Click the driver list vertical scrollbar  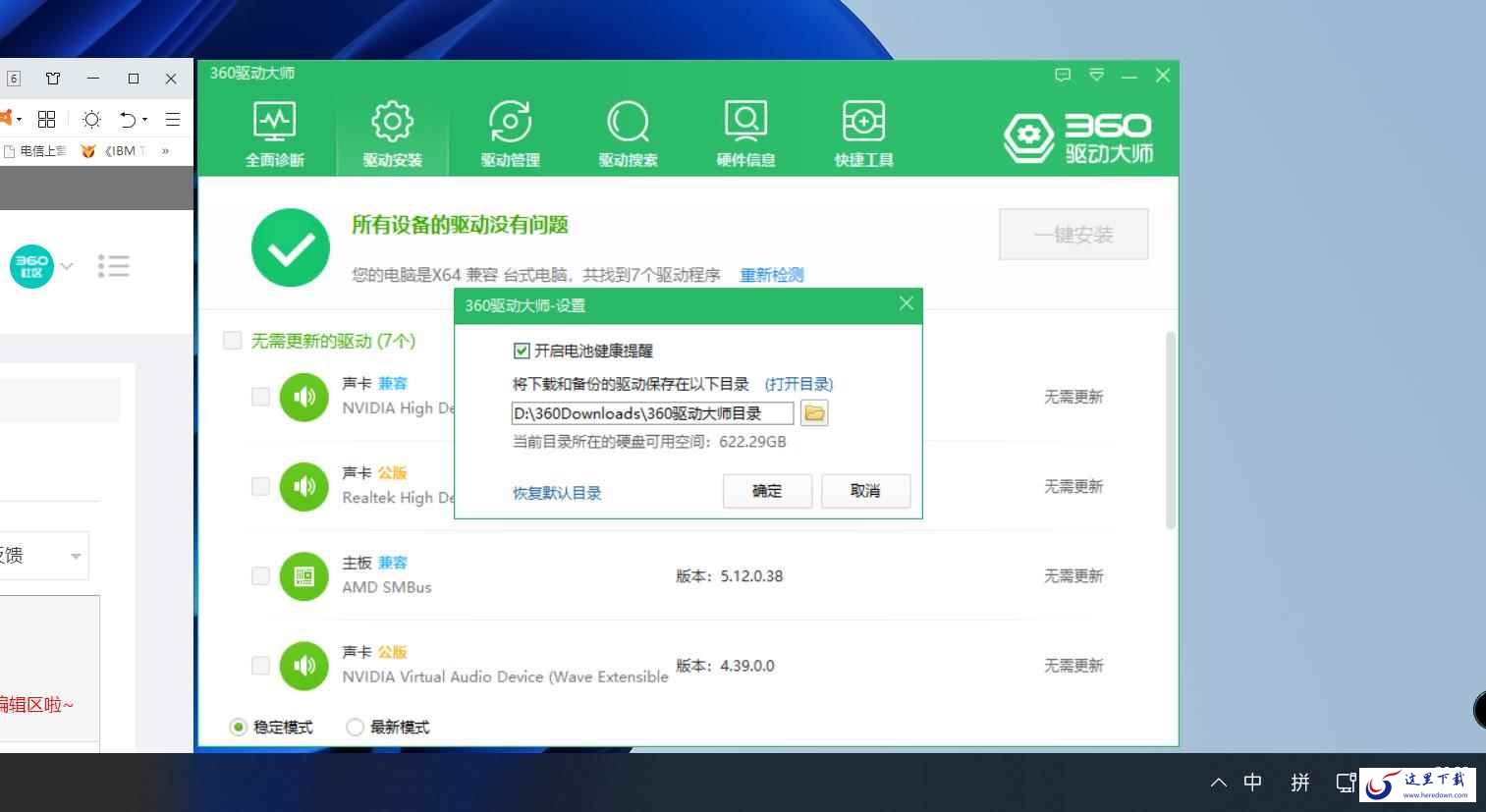tap(1170, 430)
